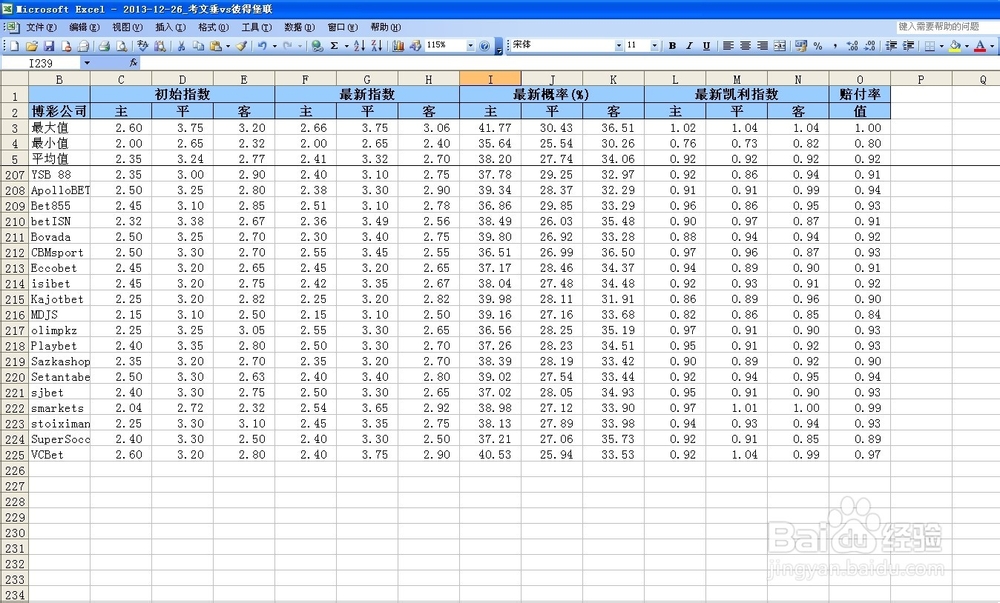This screenshot has height=603, width=1000.
Task: Apply percent style to cells
Action: (x=818, y=46)
